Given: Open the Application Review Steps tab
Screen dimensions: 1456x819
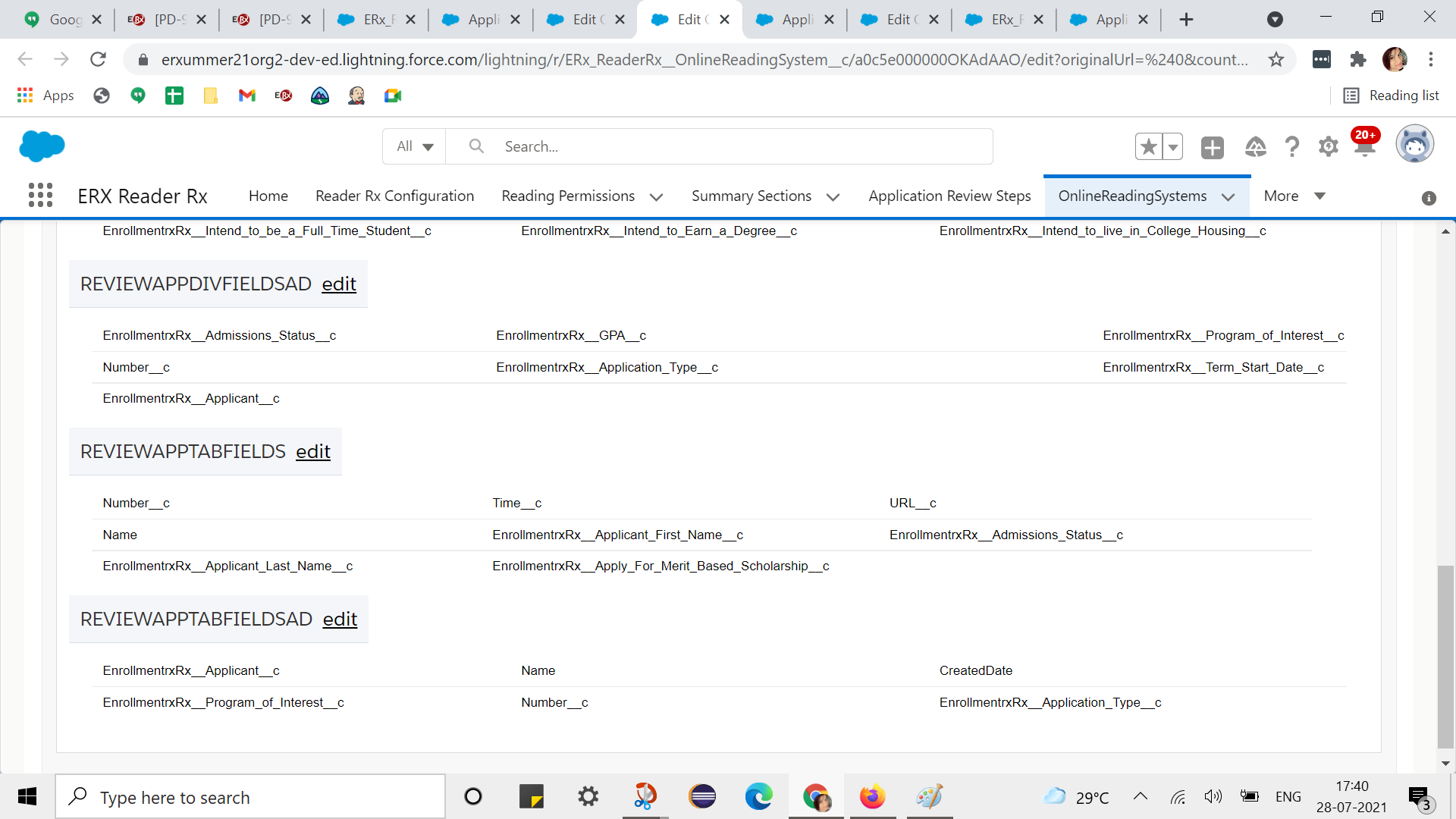Looking at the screenshot, I should 949,196.
